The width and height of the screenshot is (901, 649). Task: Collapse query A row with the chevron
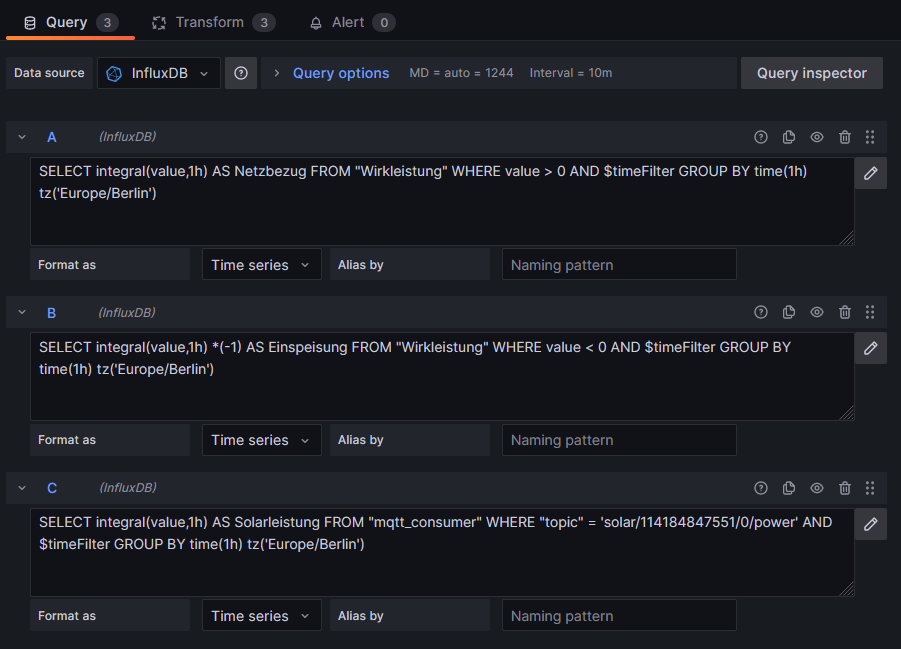point(22,137)
